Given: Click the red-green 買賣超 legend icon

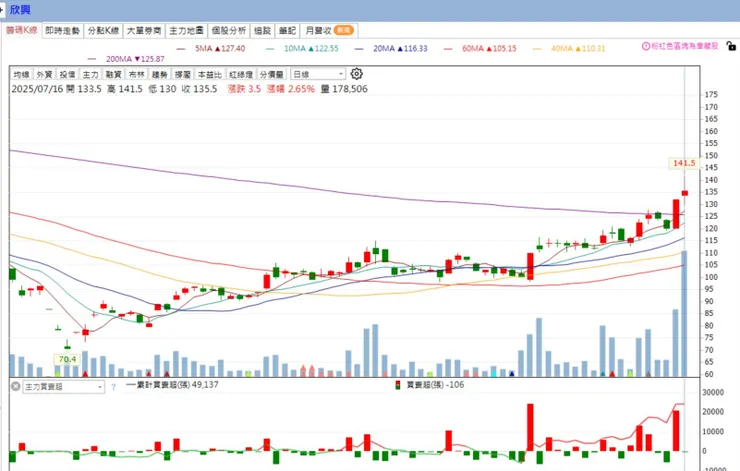Looking at the screenshot, I should click(398, 385).
